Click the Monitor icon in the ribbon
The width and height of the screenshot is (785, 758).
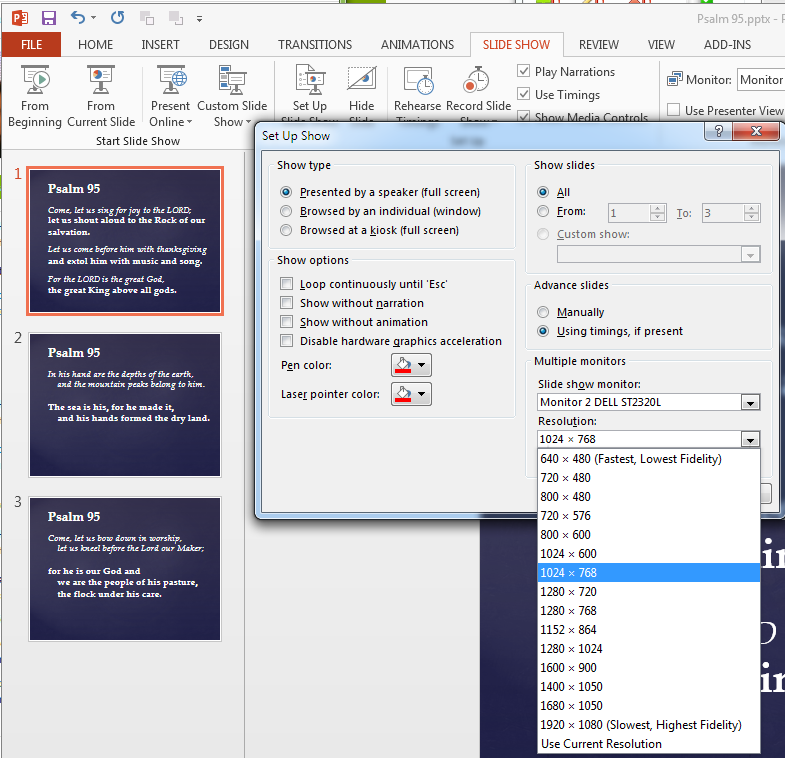click(674, 79)
